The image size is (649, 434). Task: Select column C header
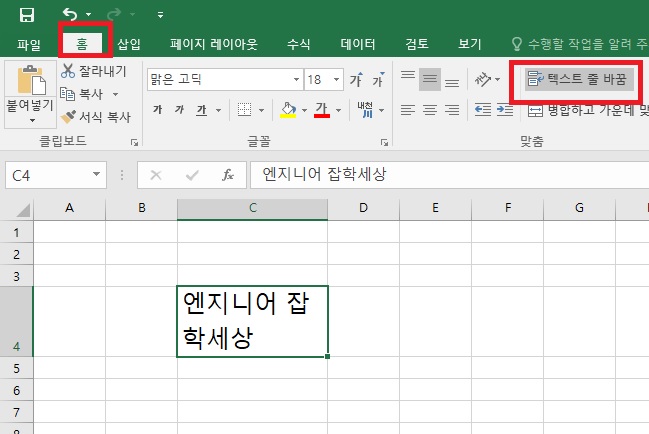coord(252,209)
